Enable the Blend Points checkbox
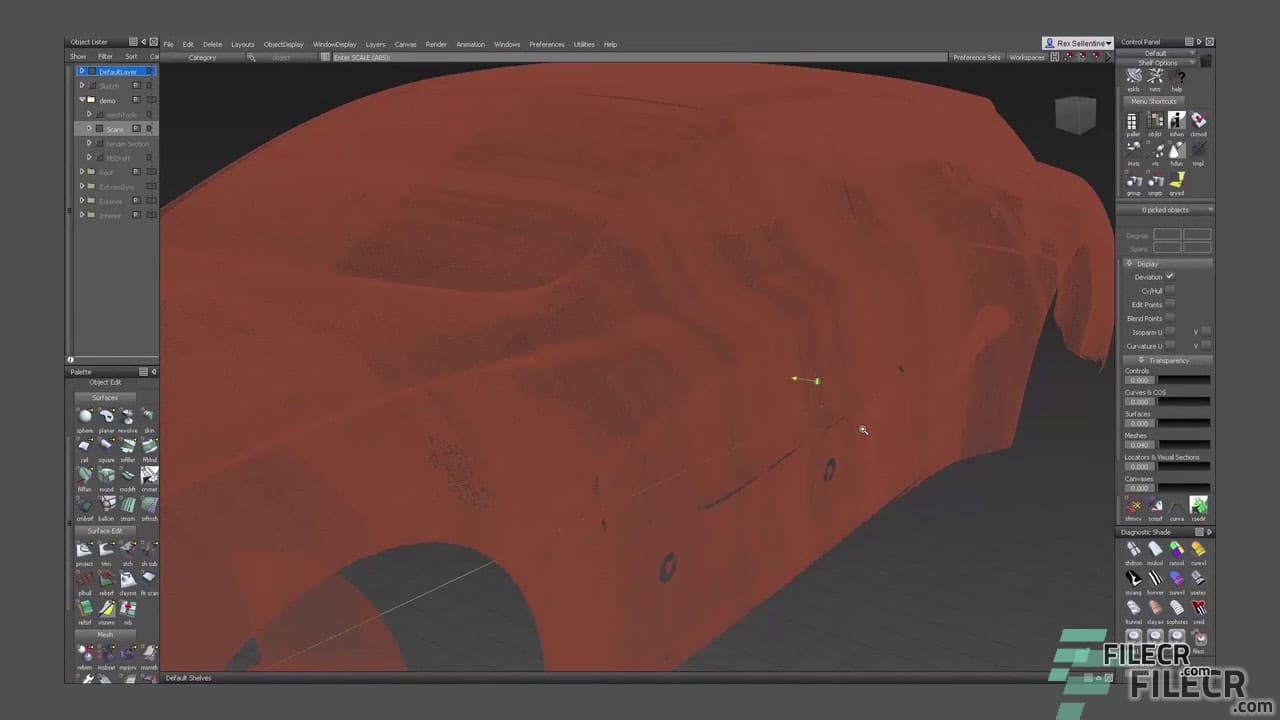1280x720 pixels. tap(1170, 318)
